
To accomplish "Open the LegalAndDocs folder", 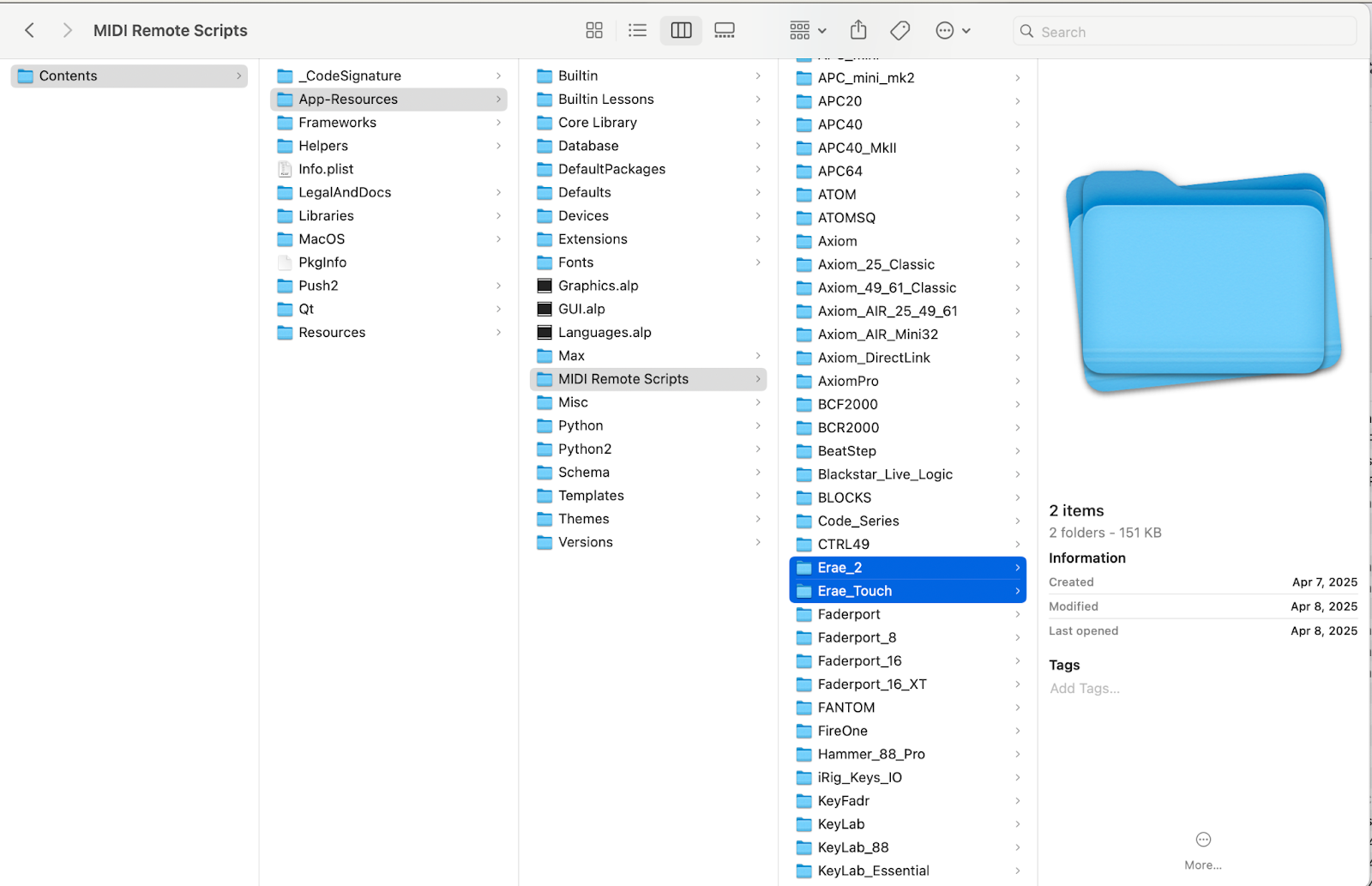I will pyautogui.click(x=388, y=192).
